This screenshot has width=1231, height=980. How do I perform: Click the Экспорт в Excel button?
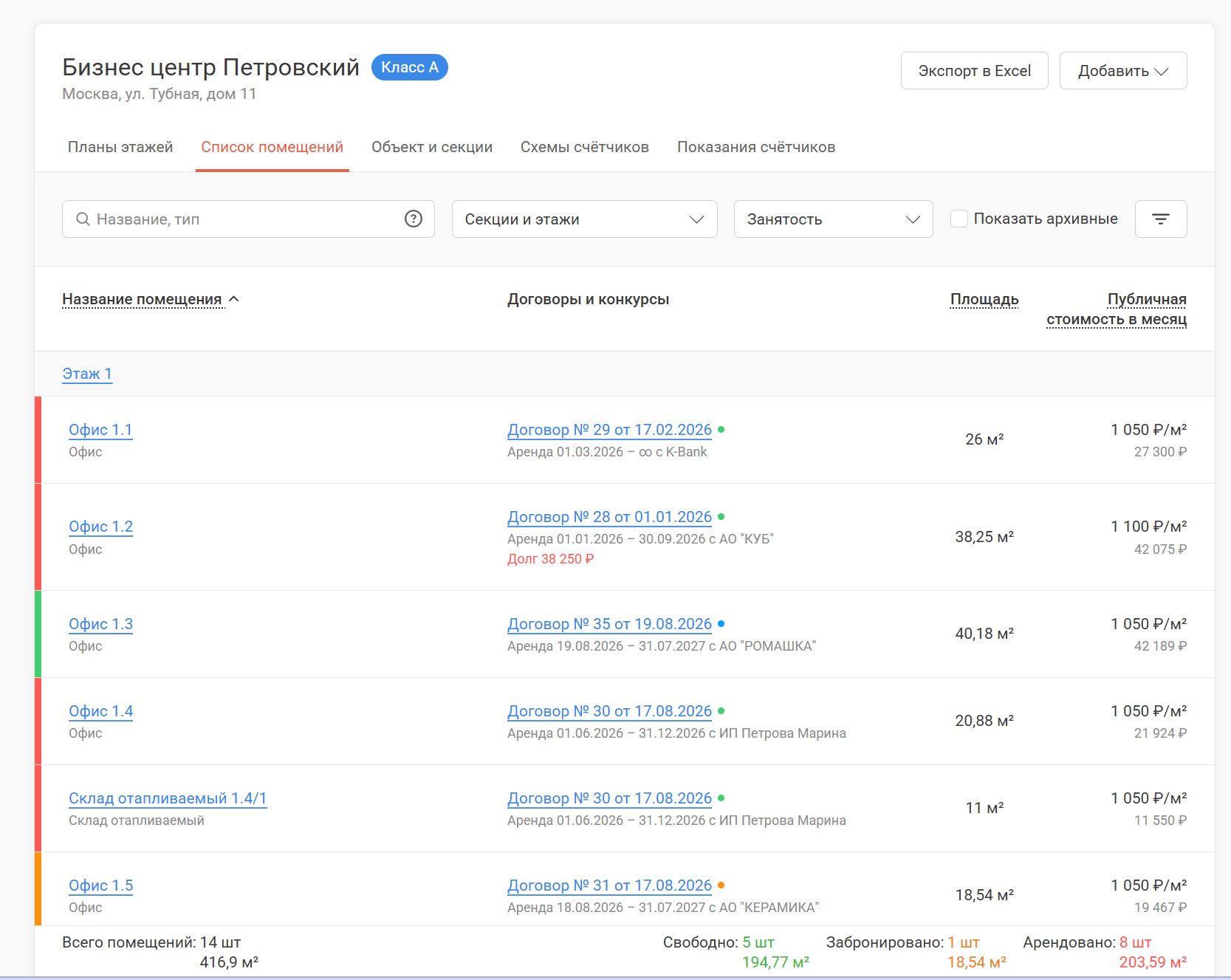coord(974,71)
